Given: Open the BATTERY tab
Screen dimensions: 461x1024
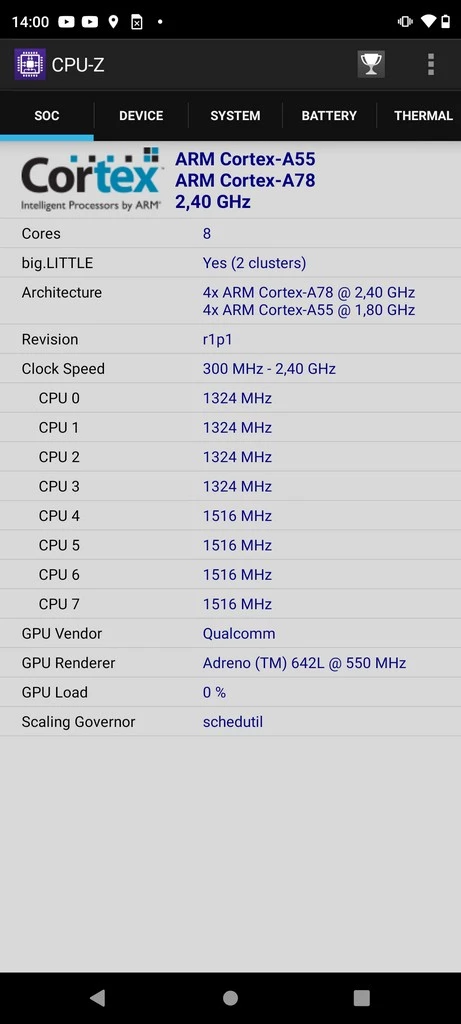Looking at the screenshot, I should pos(329,116).
